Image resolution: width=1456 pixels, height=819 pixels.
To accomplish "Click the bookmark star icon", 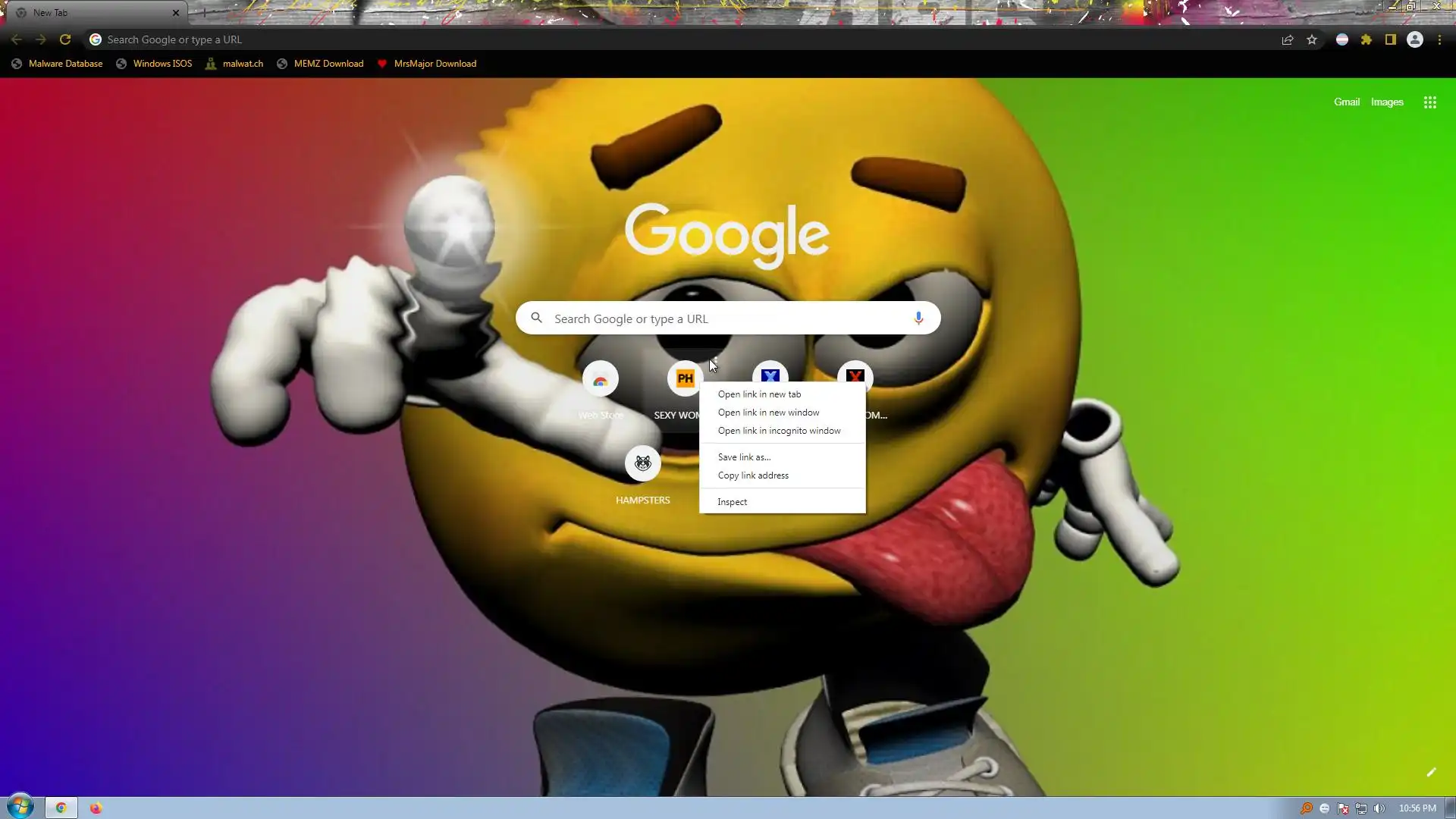I will pos(1312,39).
